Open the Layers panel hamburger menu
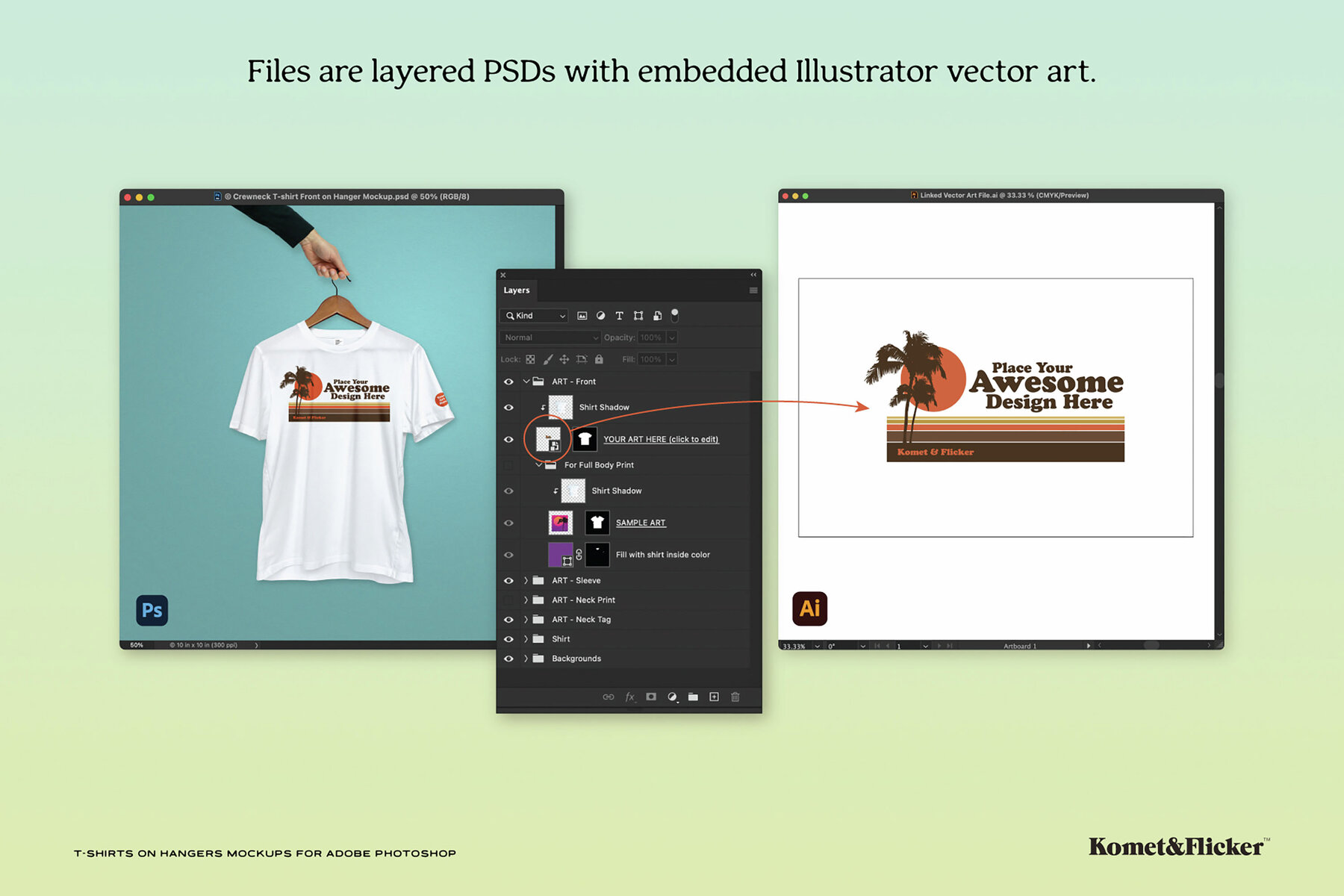The image size is (1344, 896). click(x=753, y=290)
